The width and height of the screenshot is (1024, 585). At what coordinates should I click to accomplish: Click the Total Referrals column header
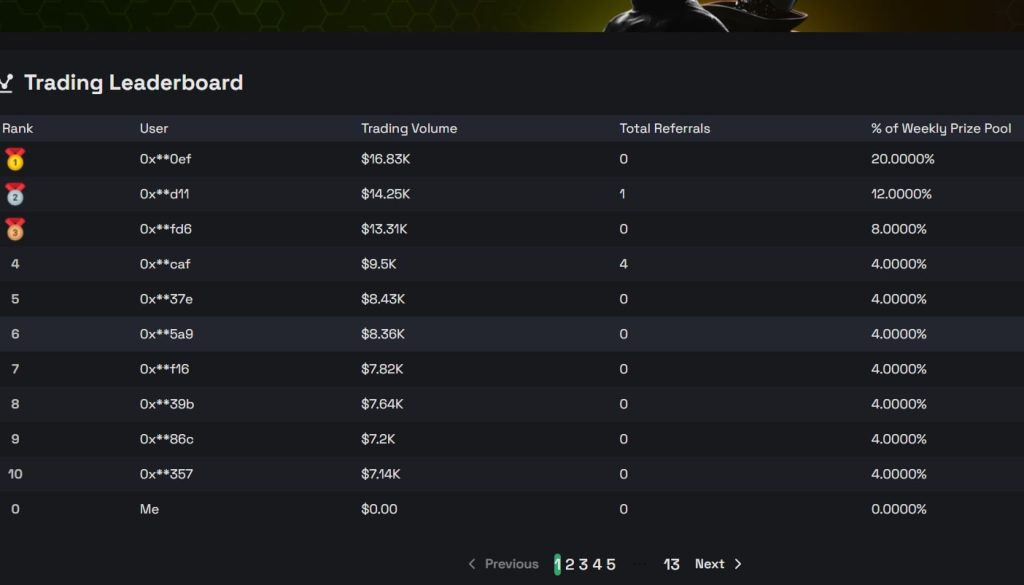(665, 128)
